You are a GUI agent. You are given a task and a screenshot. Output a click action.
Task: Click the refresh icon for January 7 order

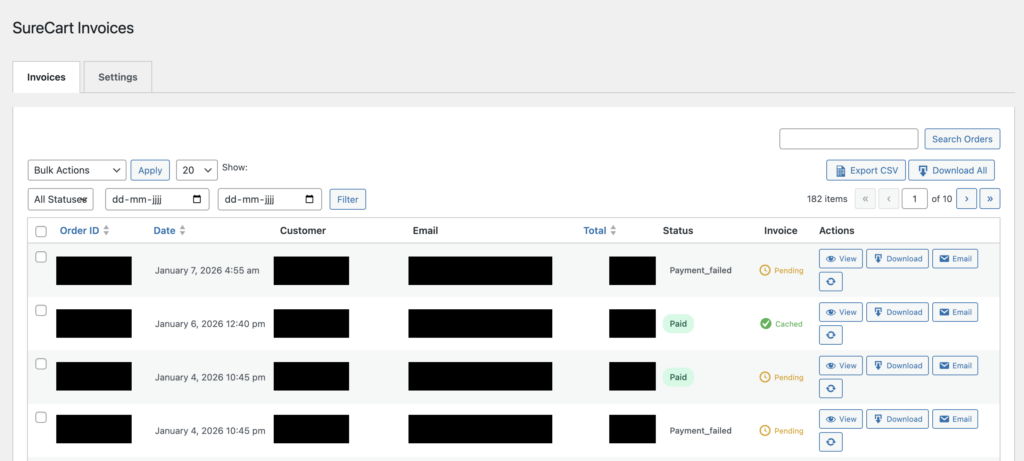pyautogui.click(x=832, y=282)
